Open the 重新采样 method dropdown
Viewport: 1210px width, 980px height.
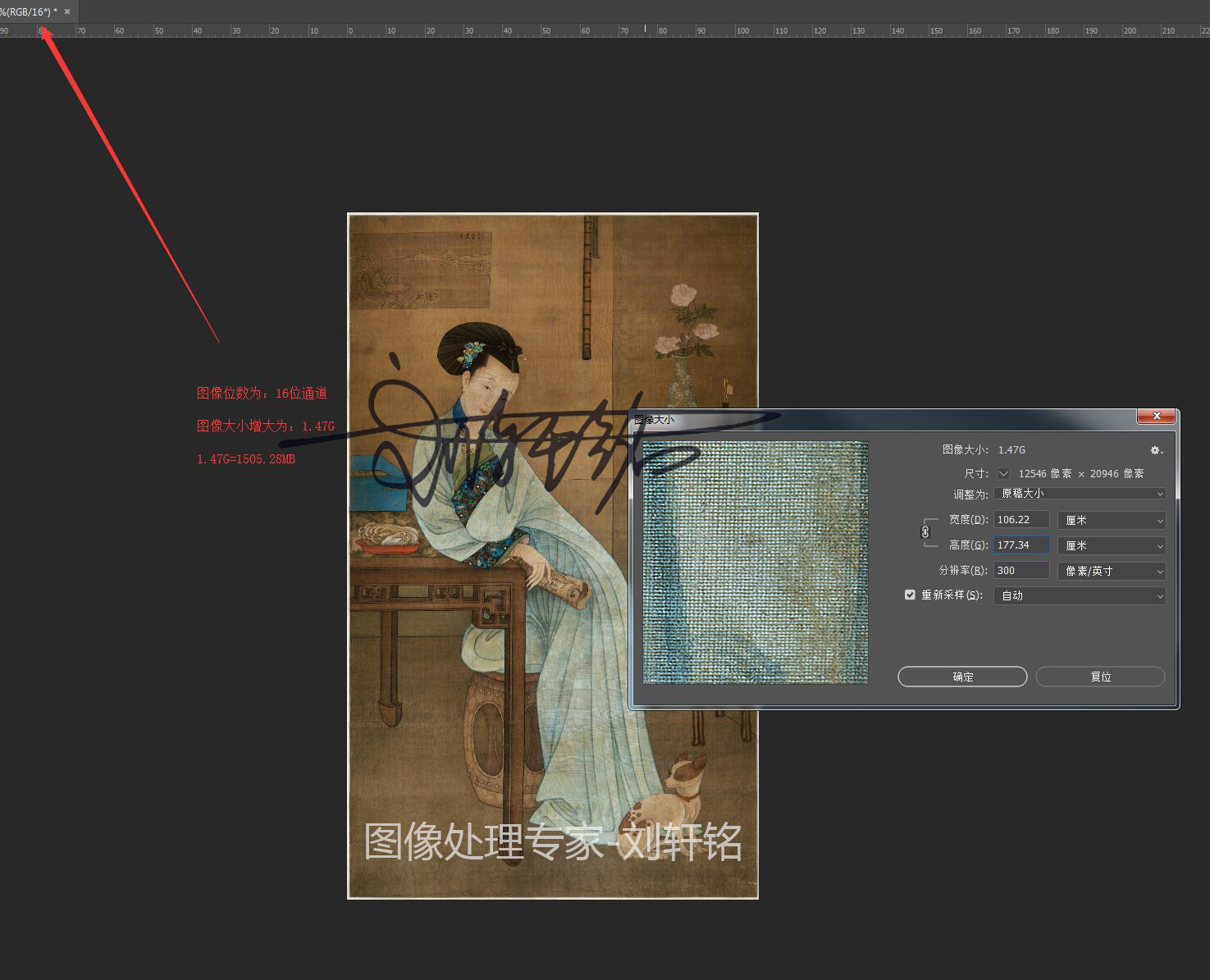point(1080,595)
